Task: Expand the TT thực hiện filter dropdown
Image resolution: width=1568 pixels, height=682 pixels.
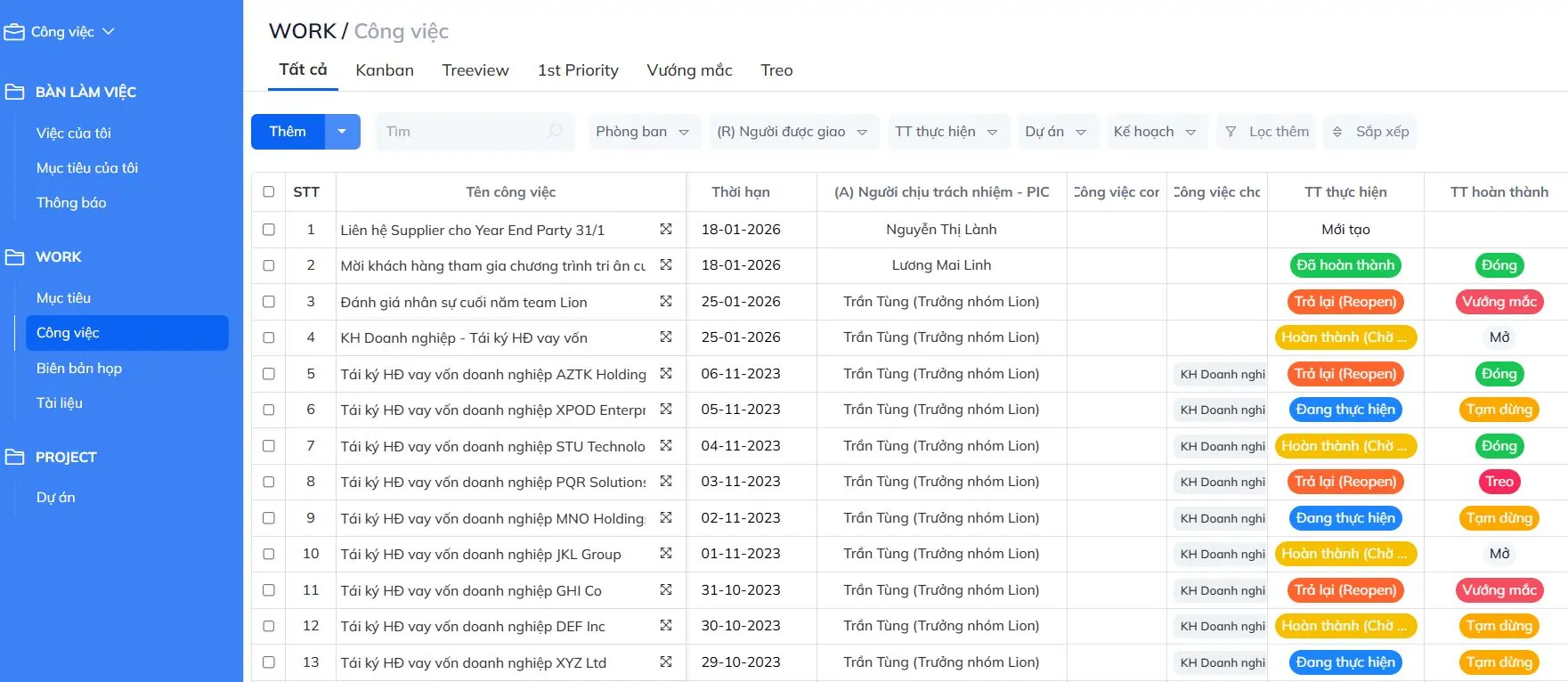Action: (x=946, y=132)
